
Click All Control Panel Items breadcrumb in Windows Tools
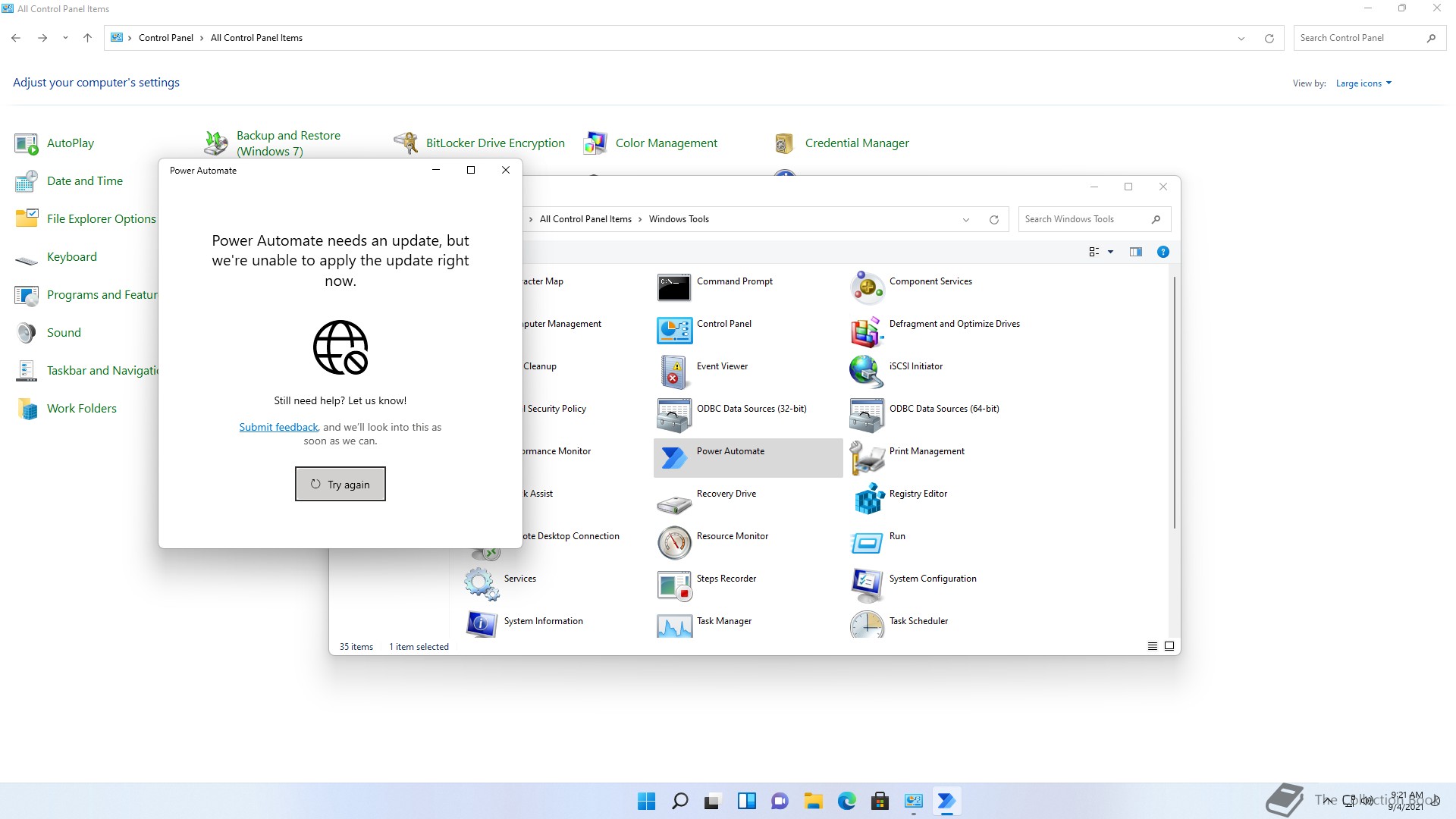click(585, 219)
